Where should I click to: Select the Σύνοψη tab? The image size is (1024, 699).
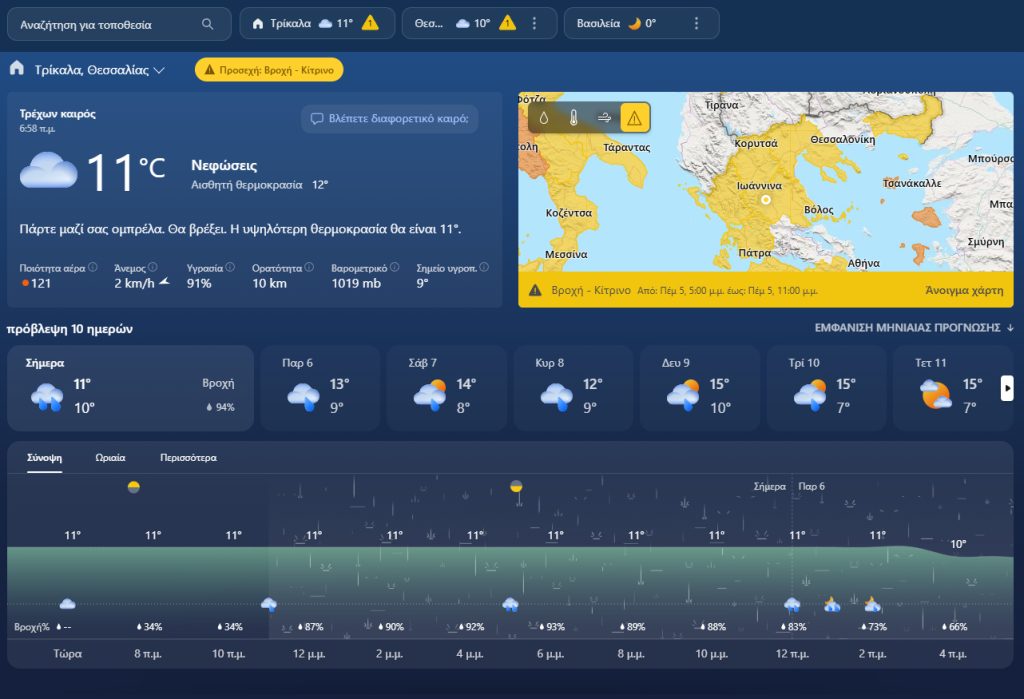45,458
